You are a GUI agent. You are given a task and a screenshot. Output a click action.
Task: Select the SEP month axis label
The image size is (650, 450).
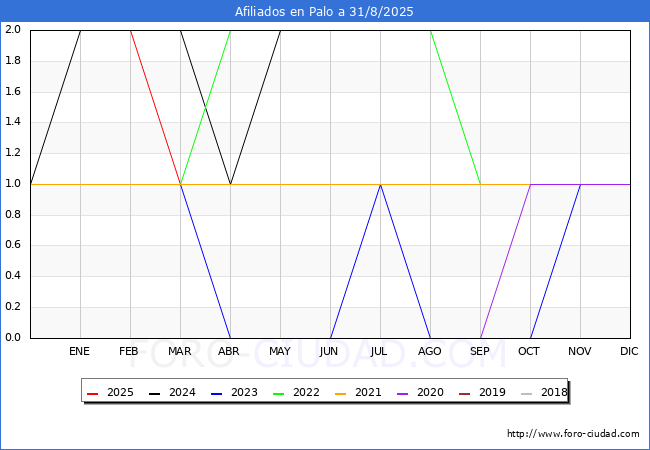point(480,351)
